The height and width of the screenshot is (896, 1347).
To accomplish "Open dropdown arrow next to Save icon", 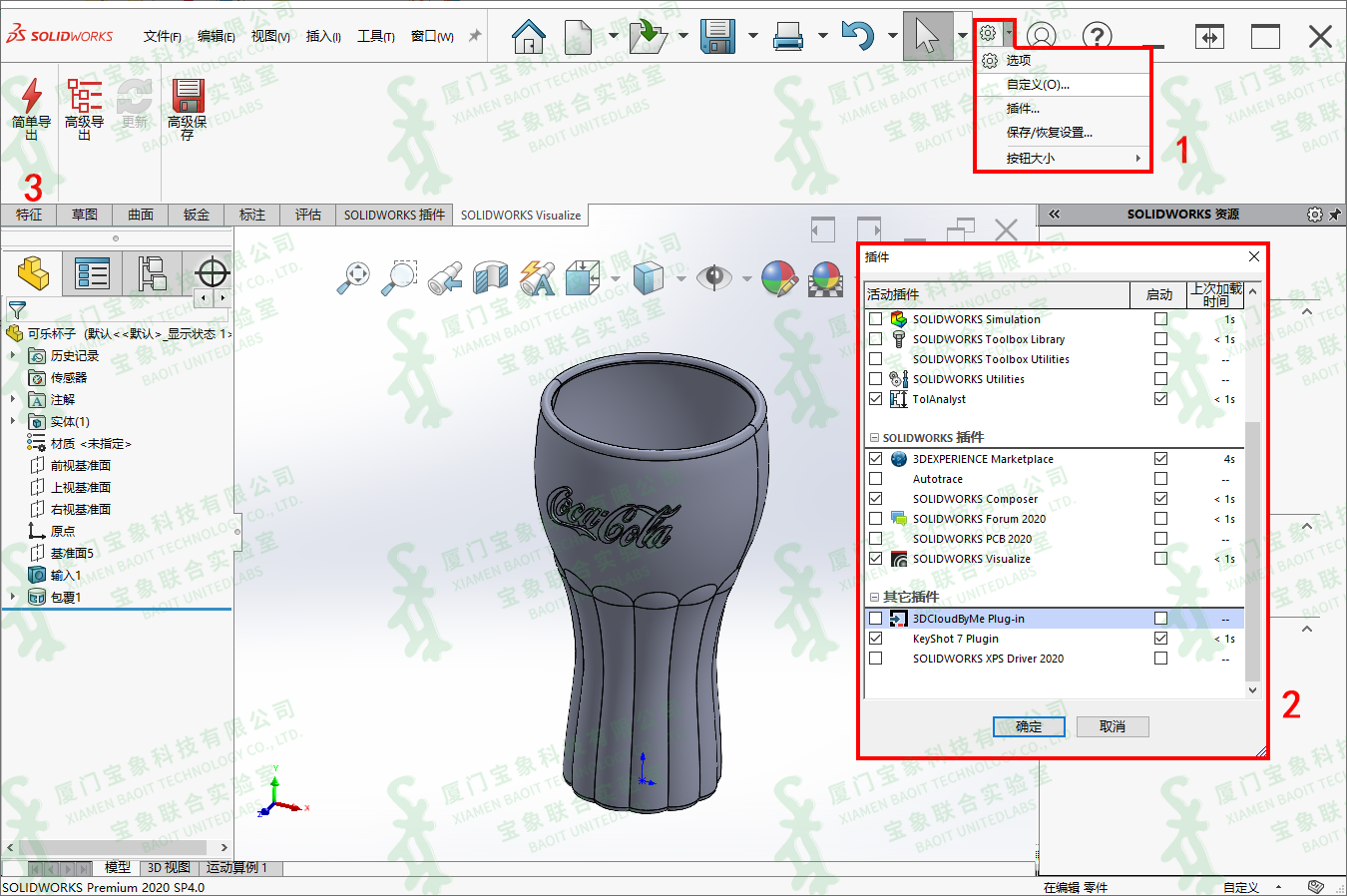I will point(752,37).
